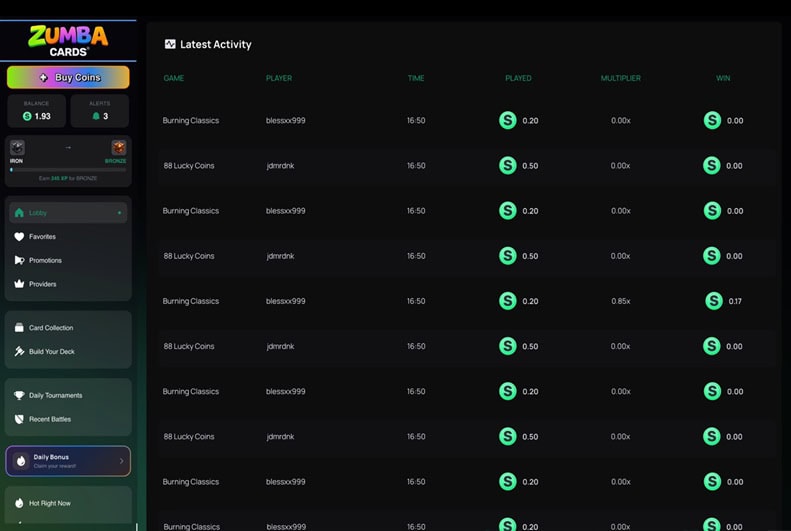The width and height of the screenshot is (791, 531).
Task: Click the 0.17 win amount
Action: point(736,301)
